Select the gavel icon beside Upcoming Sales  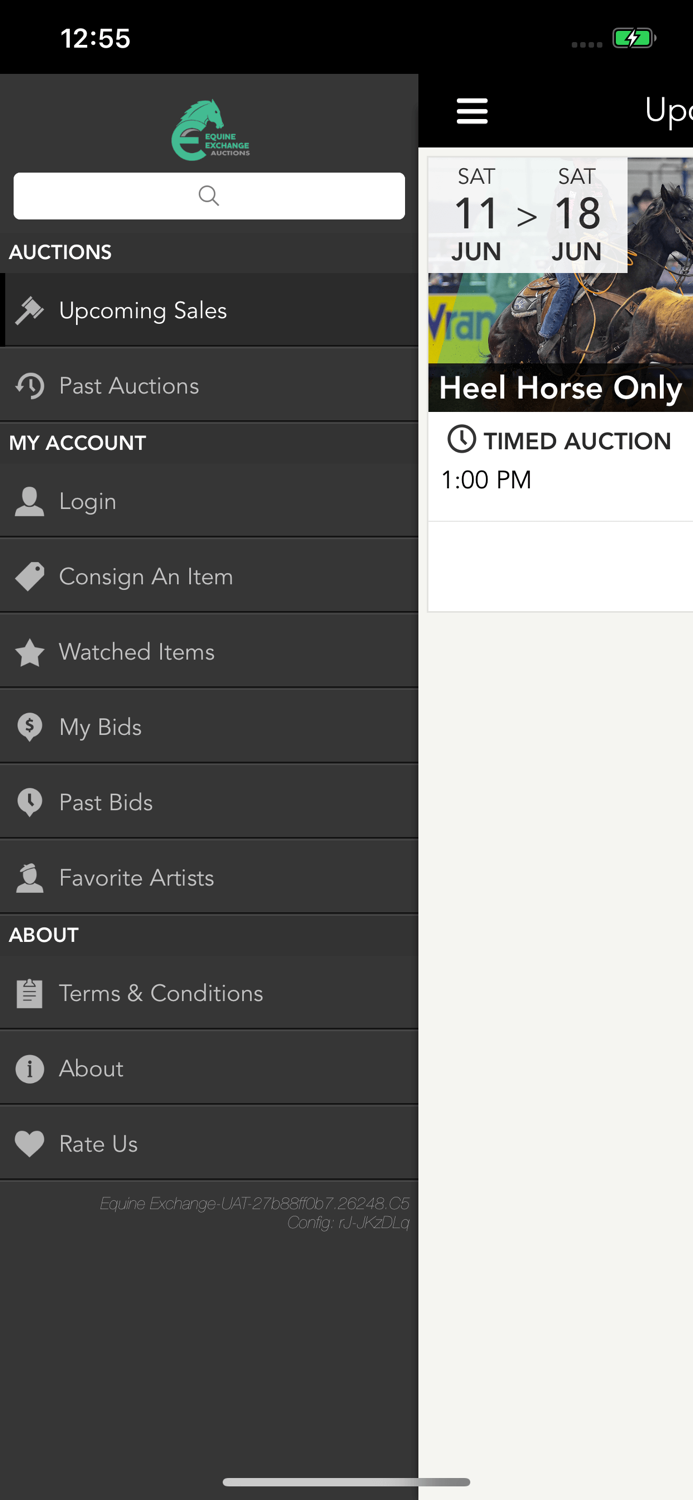point(29,310)
